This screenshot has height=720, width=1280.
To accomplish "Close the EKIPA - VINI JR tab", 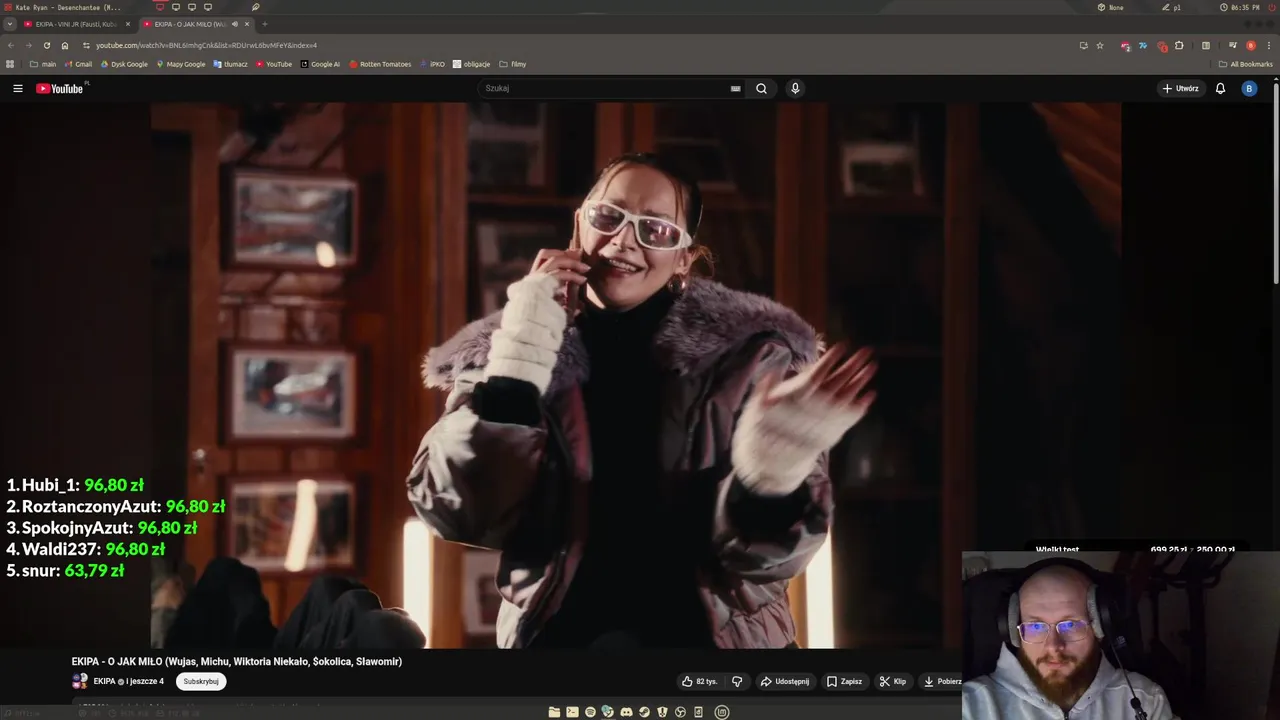I will [128, 24].
